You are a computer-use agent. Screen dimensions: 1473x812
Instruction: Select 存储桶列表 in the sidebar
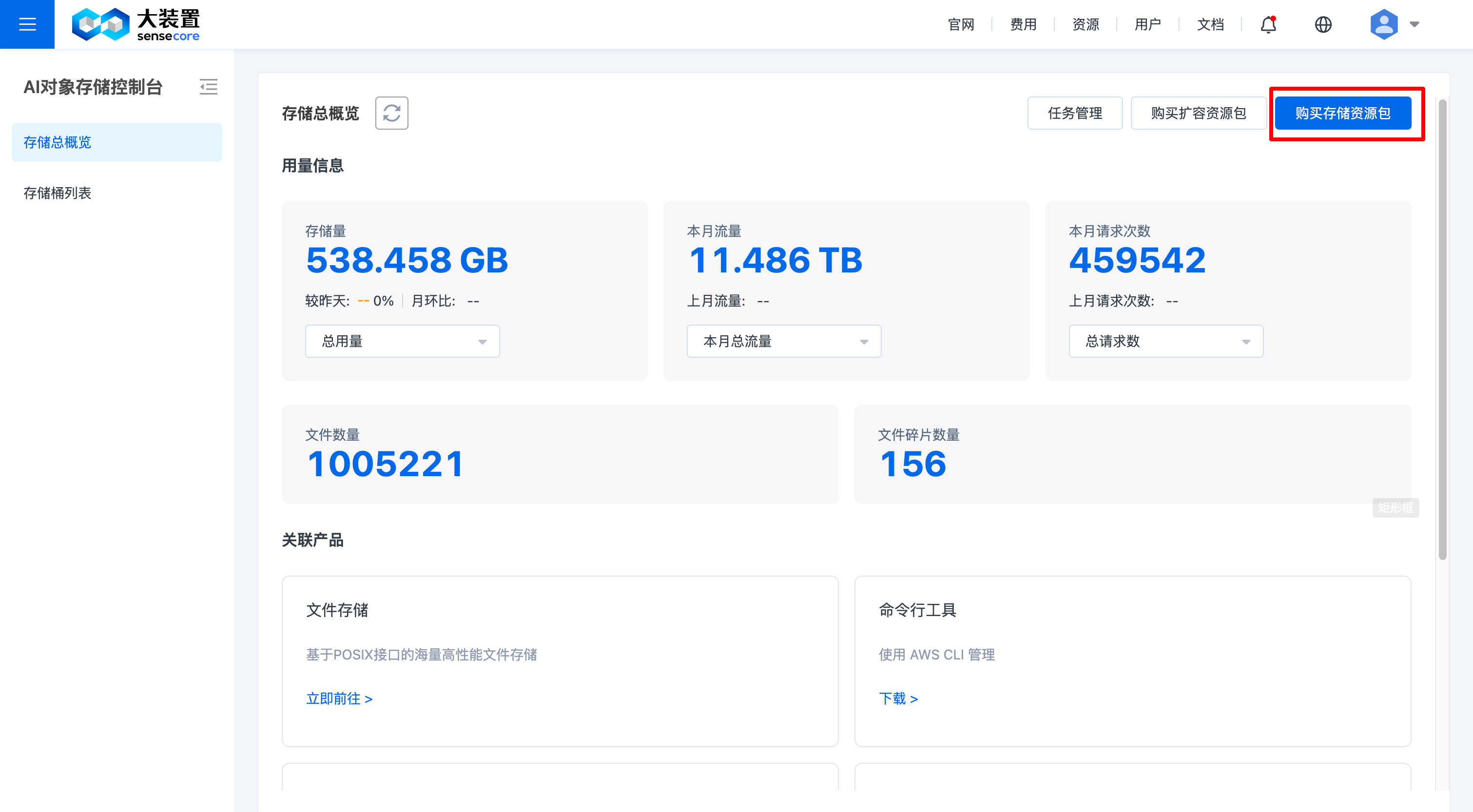tap(57, 193)
